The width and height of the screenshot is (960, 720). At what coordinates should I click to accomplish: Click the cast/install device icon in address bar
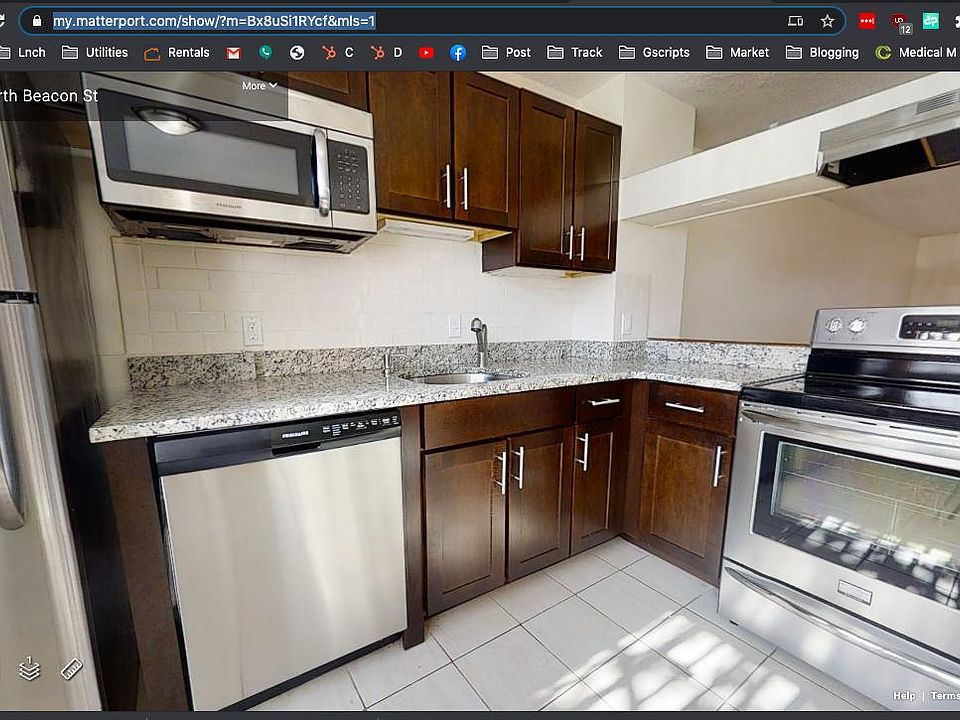coord(795,21)
